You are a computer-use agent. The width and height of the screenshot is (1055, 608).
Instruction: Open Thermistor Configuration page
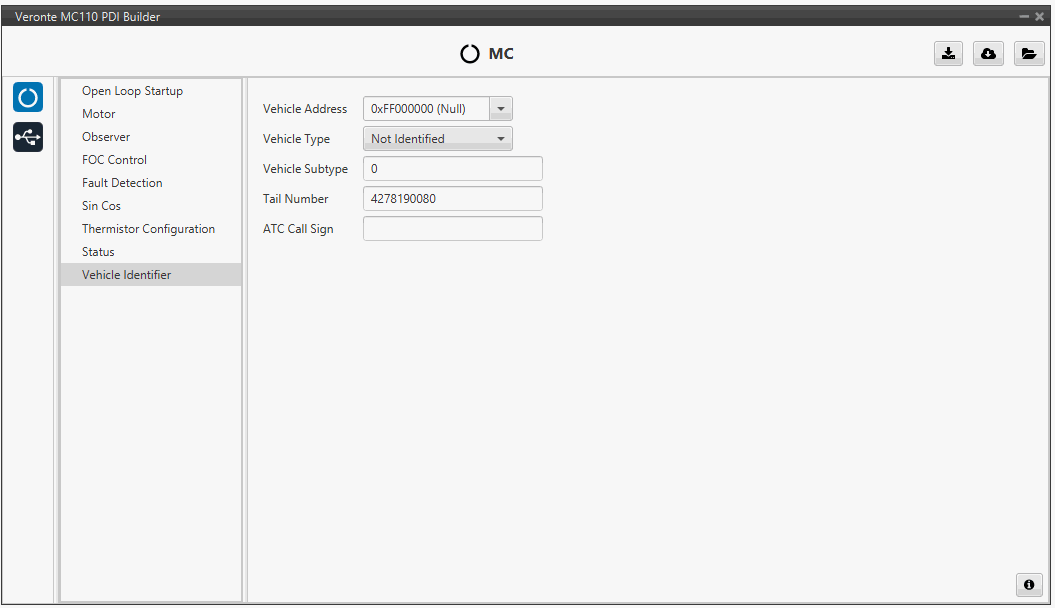(x=148, y=229)
